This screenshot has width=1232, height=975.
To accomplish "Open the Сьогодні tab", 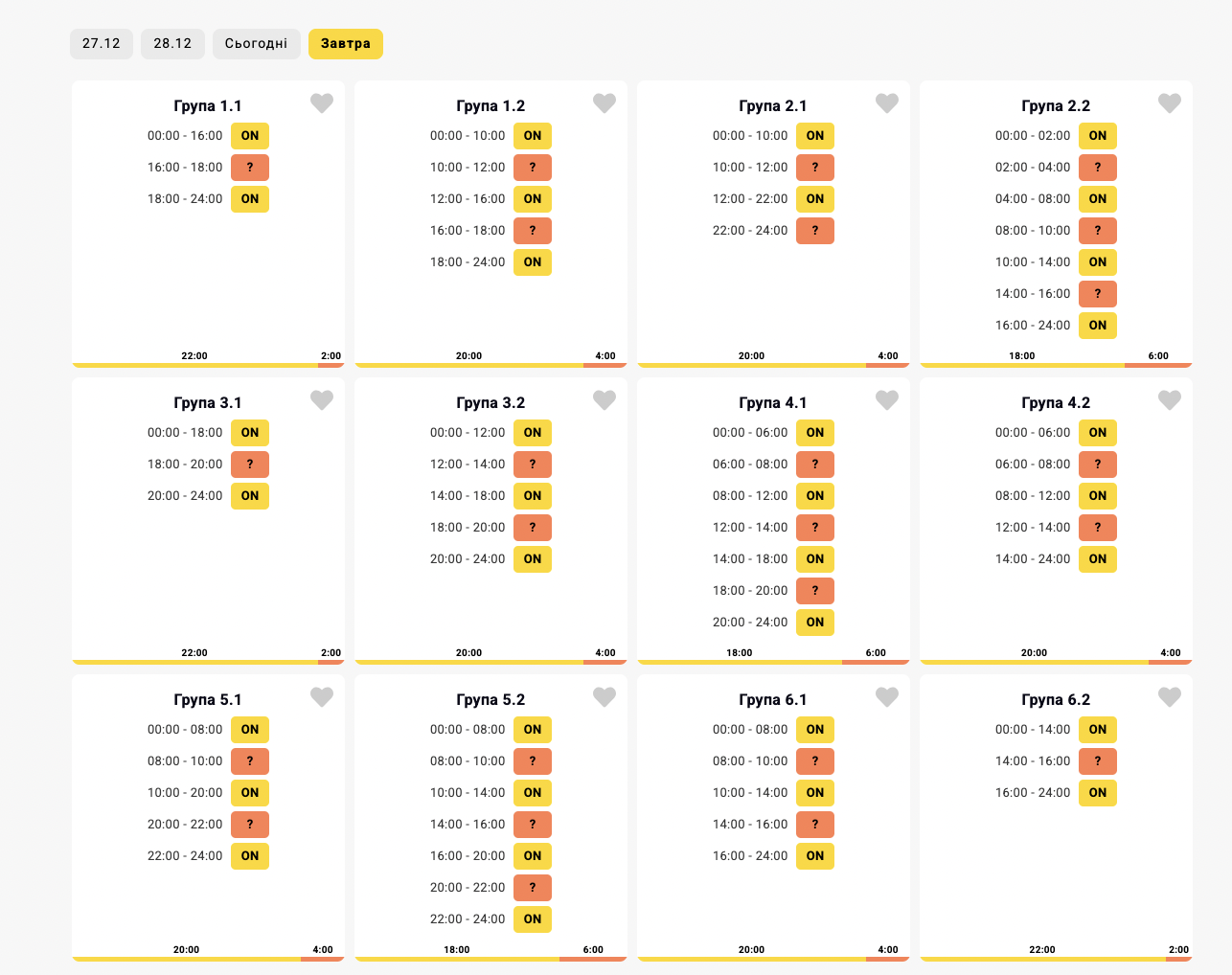I will (257, 44).
